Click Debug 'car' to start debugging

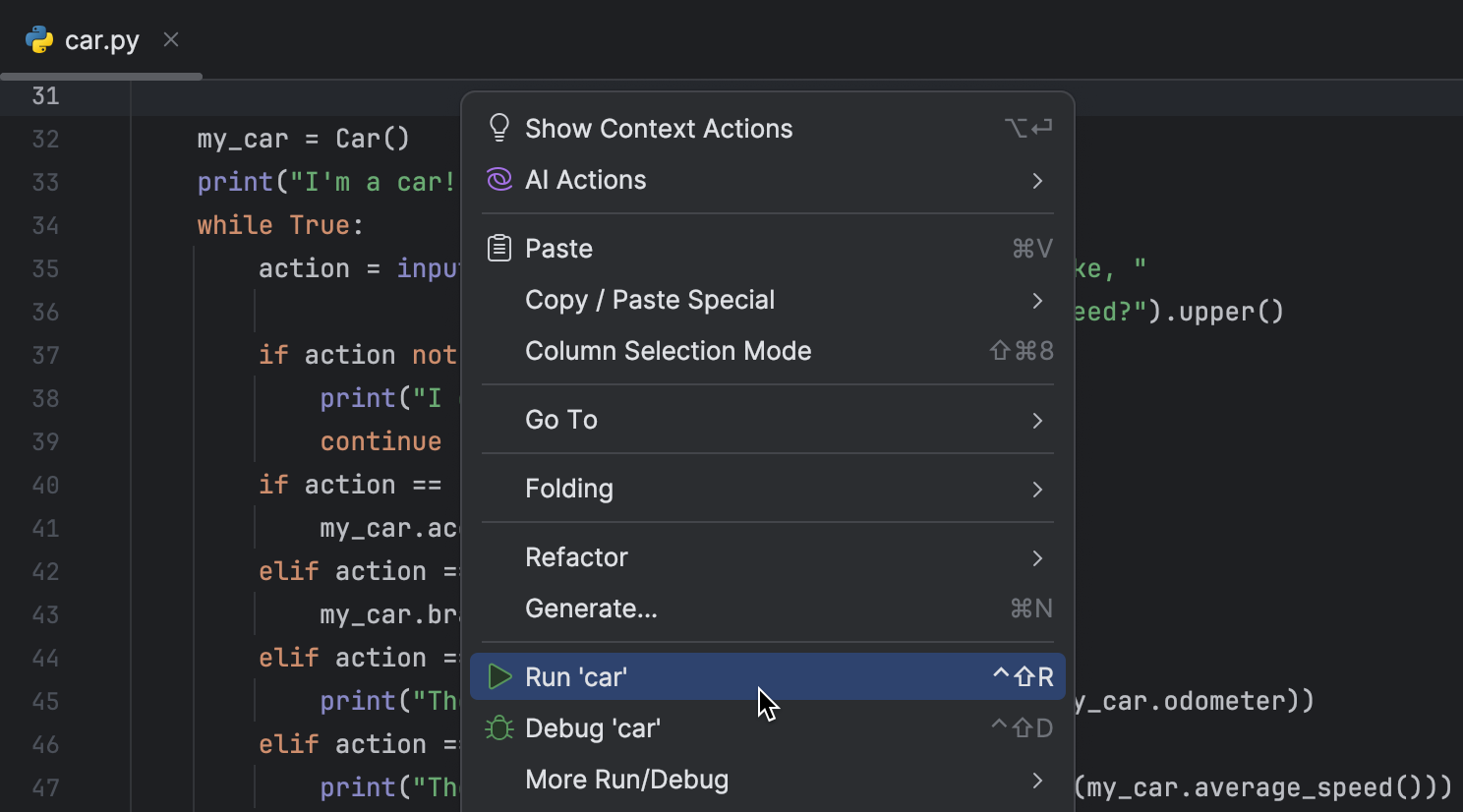592,727
